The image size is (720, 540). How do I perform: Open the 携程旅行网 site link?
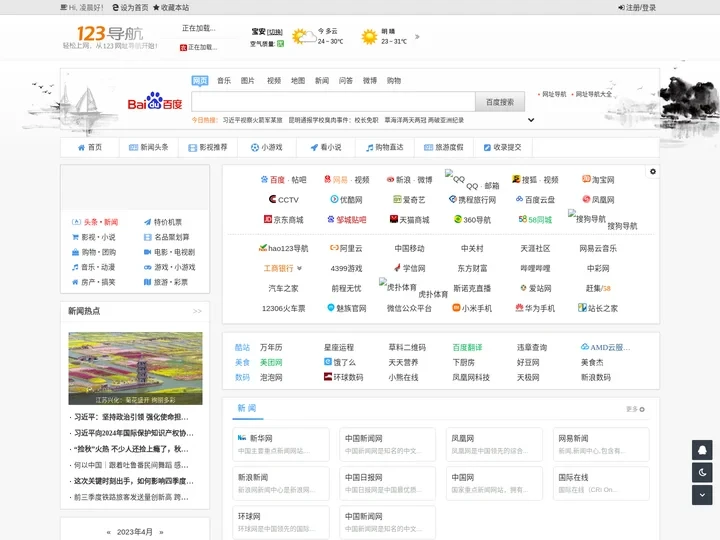click(x=472, y=200)
